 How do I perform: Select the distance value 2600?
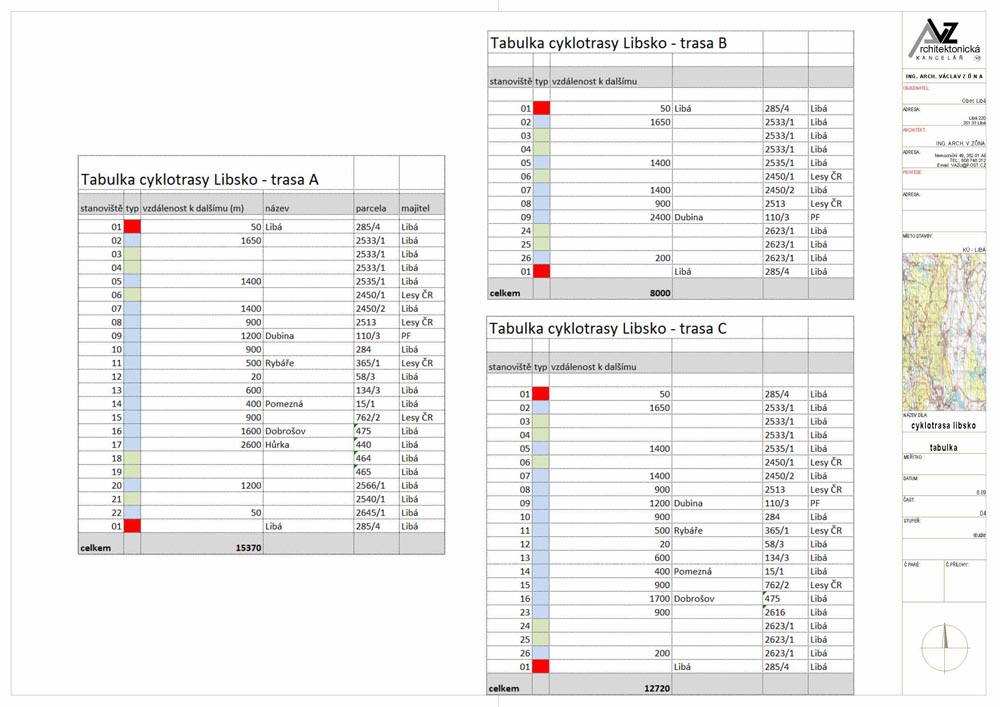coord(251,445)
